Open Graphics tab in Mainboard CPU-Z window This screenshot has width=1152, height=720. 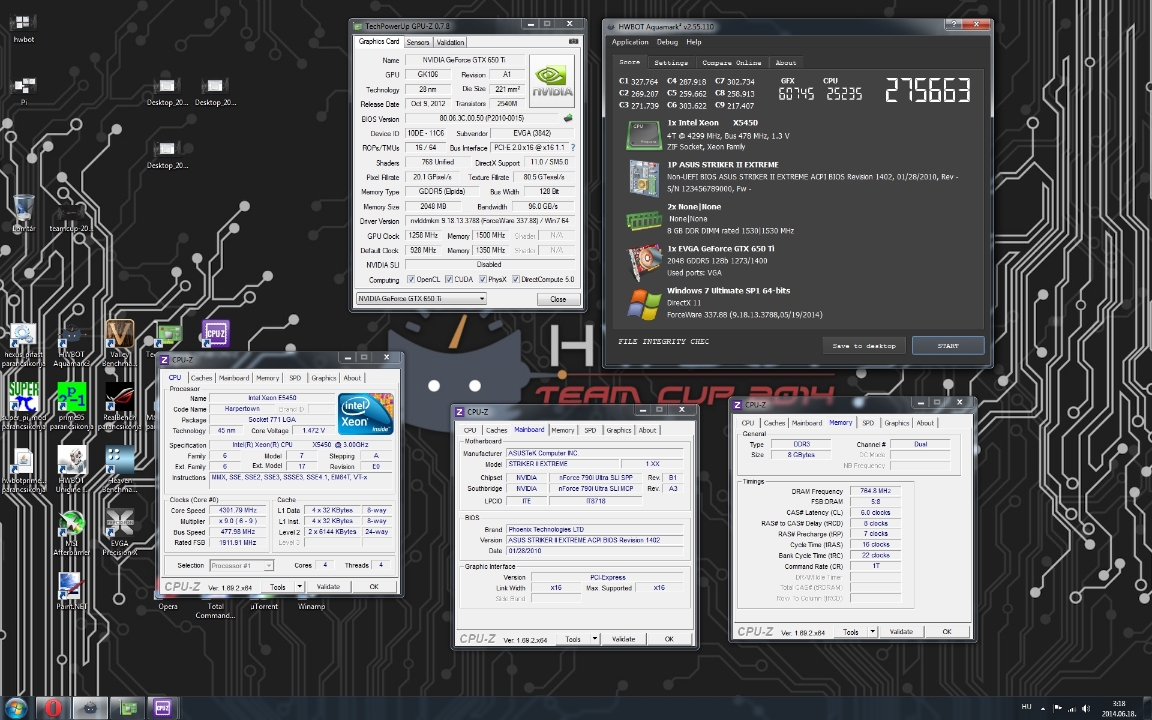click(619, 430)
